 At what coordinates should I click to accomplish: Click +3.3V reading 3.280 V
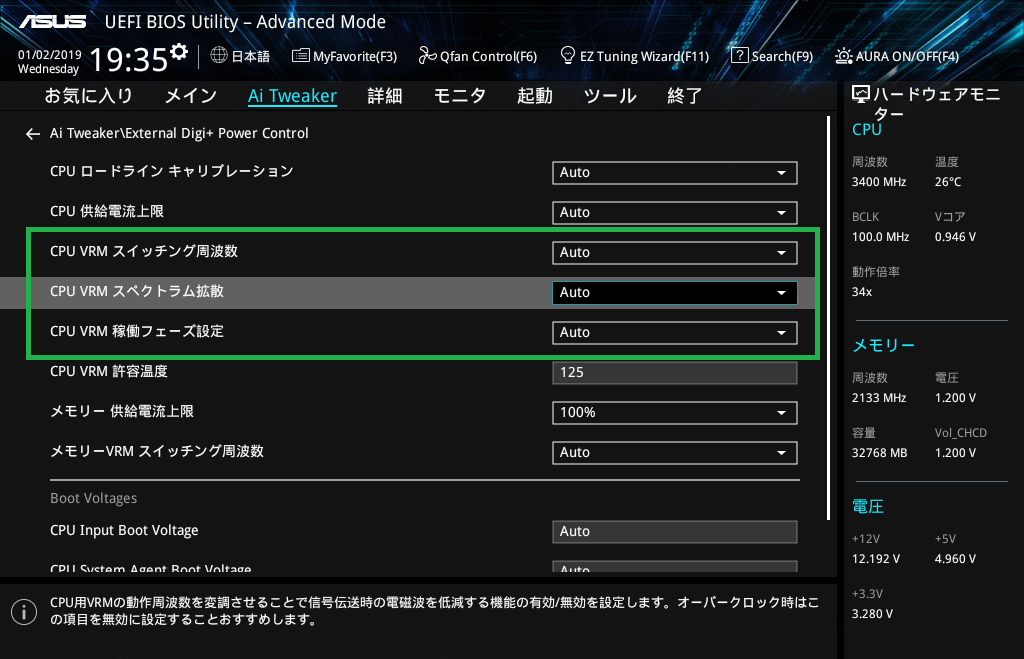pyautogui.click(x=872, y=614)
